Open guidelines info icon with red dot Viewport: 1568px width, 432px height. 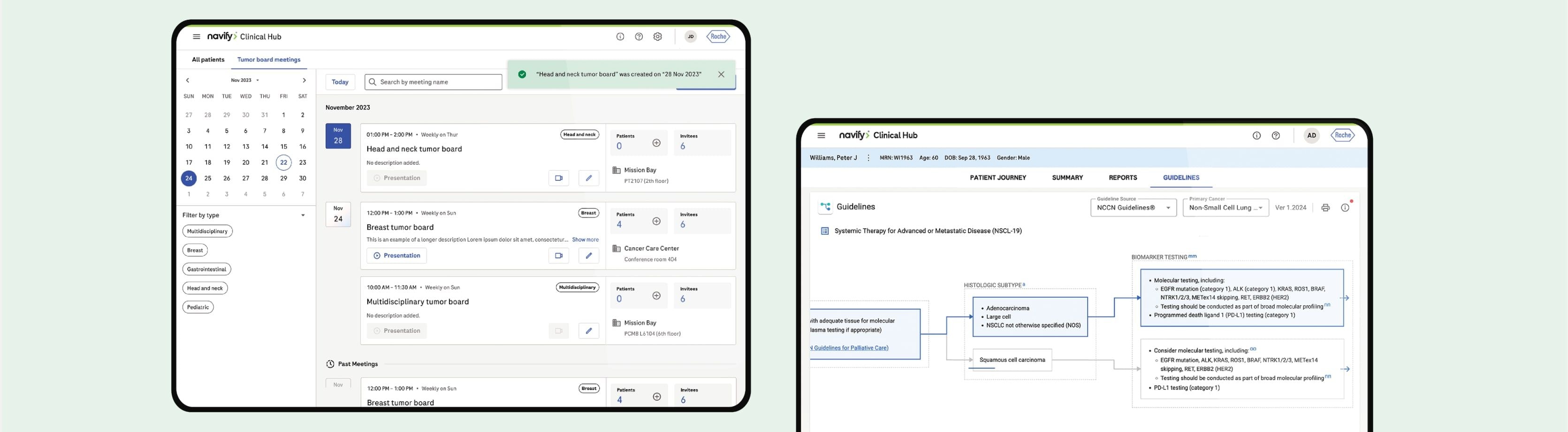point(1345,208)
